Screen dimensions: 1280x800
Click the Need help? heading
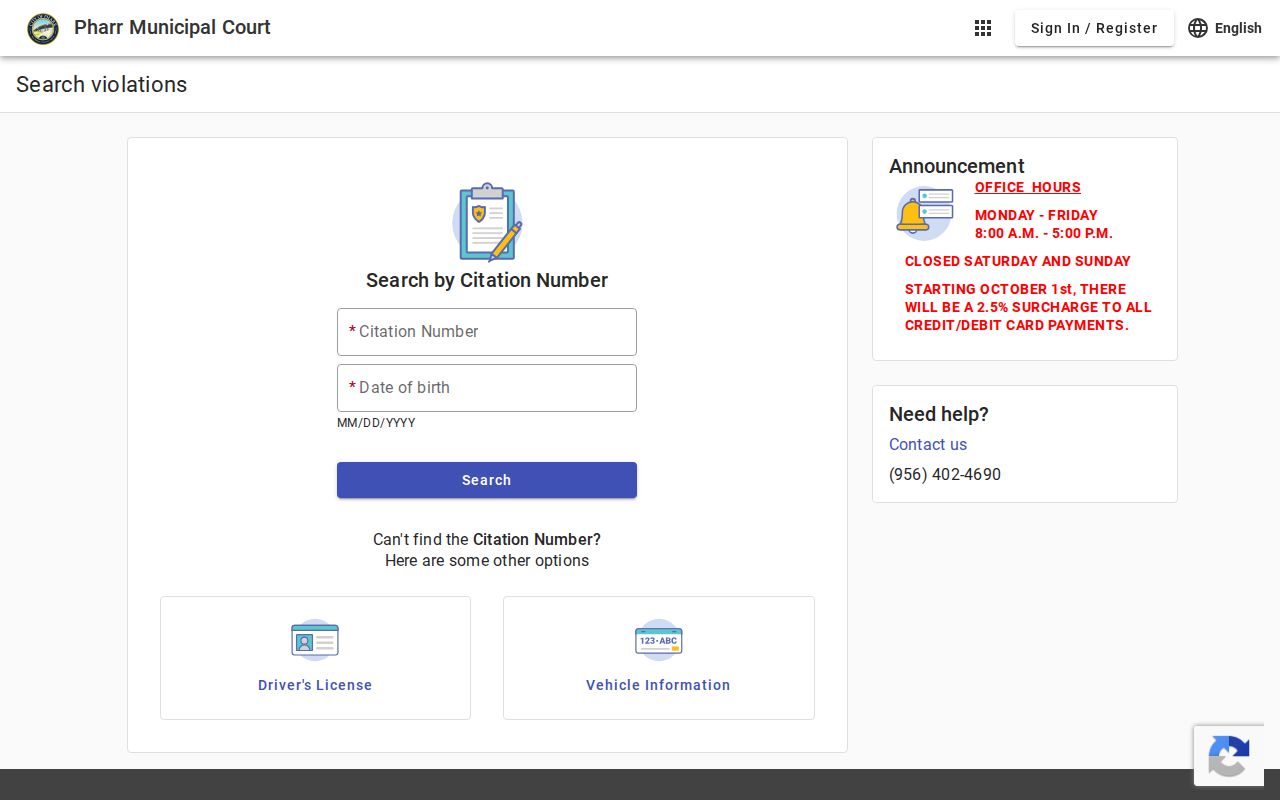(x=939, y=414)
